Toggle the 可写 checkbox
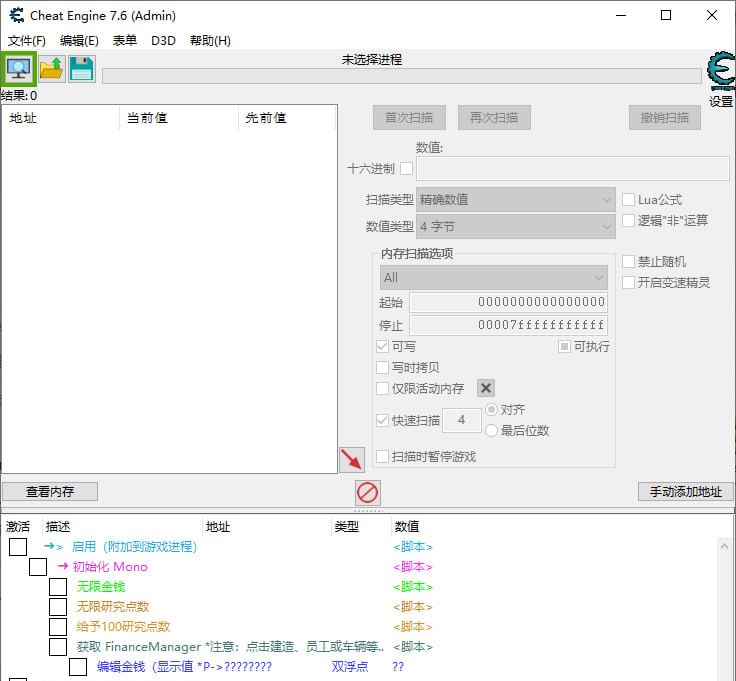The width and height of the screenshot is (736, 681). pyautogui.click(x=383, y=347)
